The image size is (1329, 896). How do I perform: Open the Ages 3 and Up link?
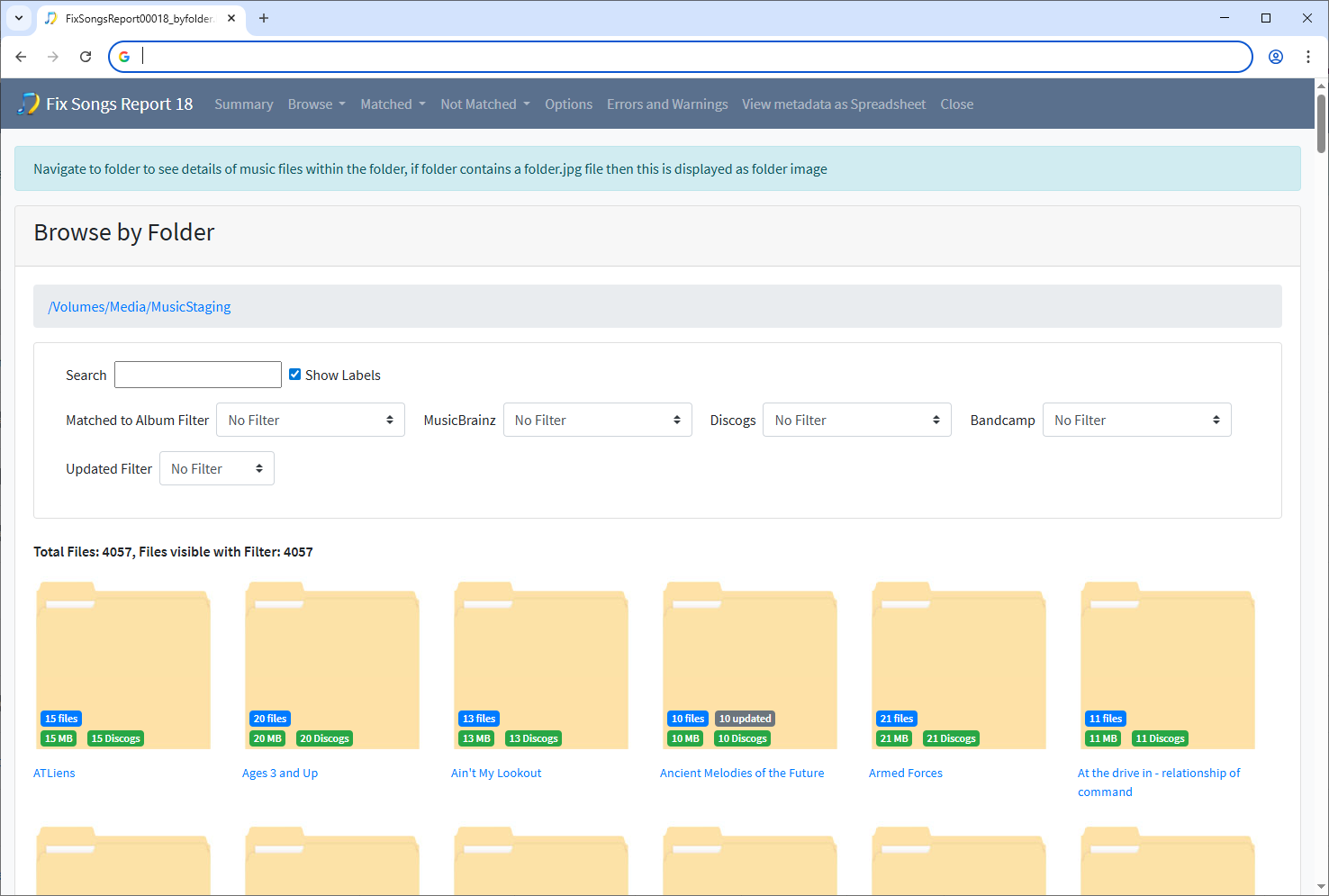[x=280, y=773]
